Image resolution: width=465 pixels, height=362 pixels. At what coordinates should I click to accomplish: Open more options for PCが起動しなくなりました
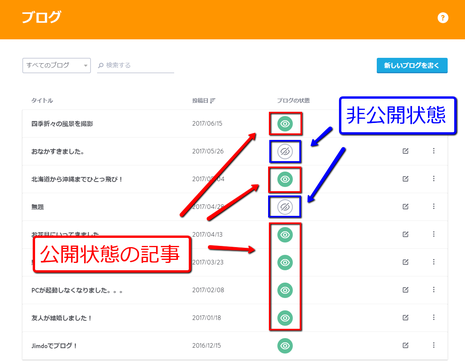coord(434,290)
